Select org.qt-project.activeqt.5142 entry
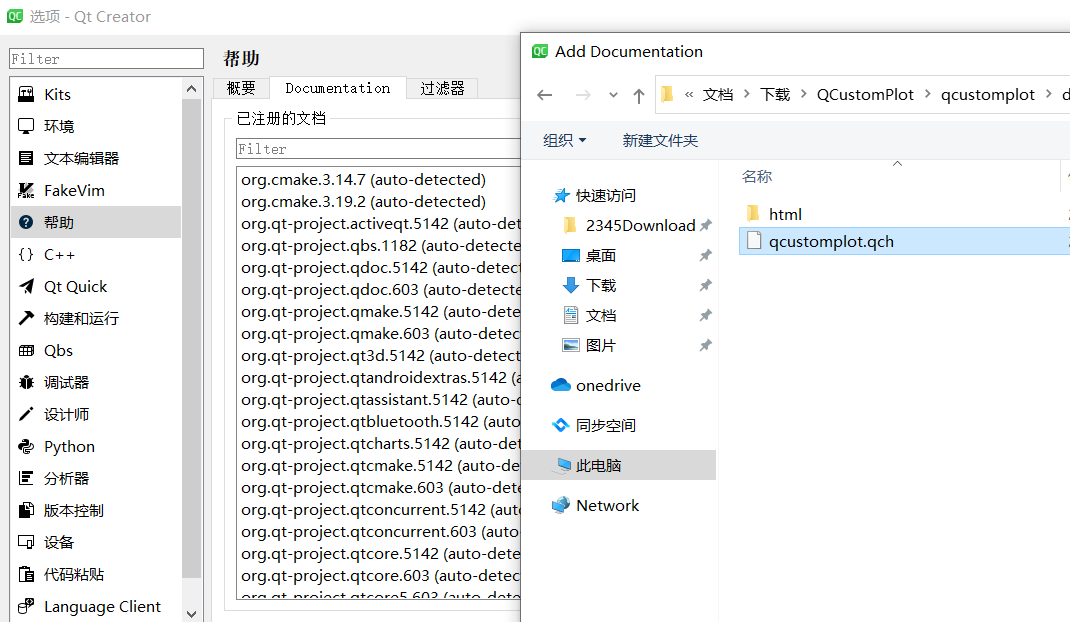Screen dimensions: 1070x622 click(x=379, y=224)
